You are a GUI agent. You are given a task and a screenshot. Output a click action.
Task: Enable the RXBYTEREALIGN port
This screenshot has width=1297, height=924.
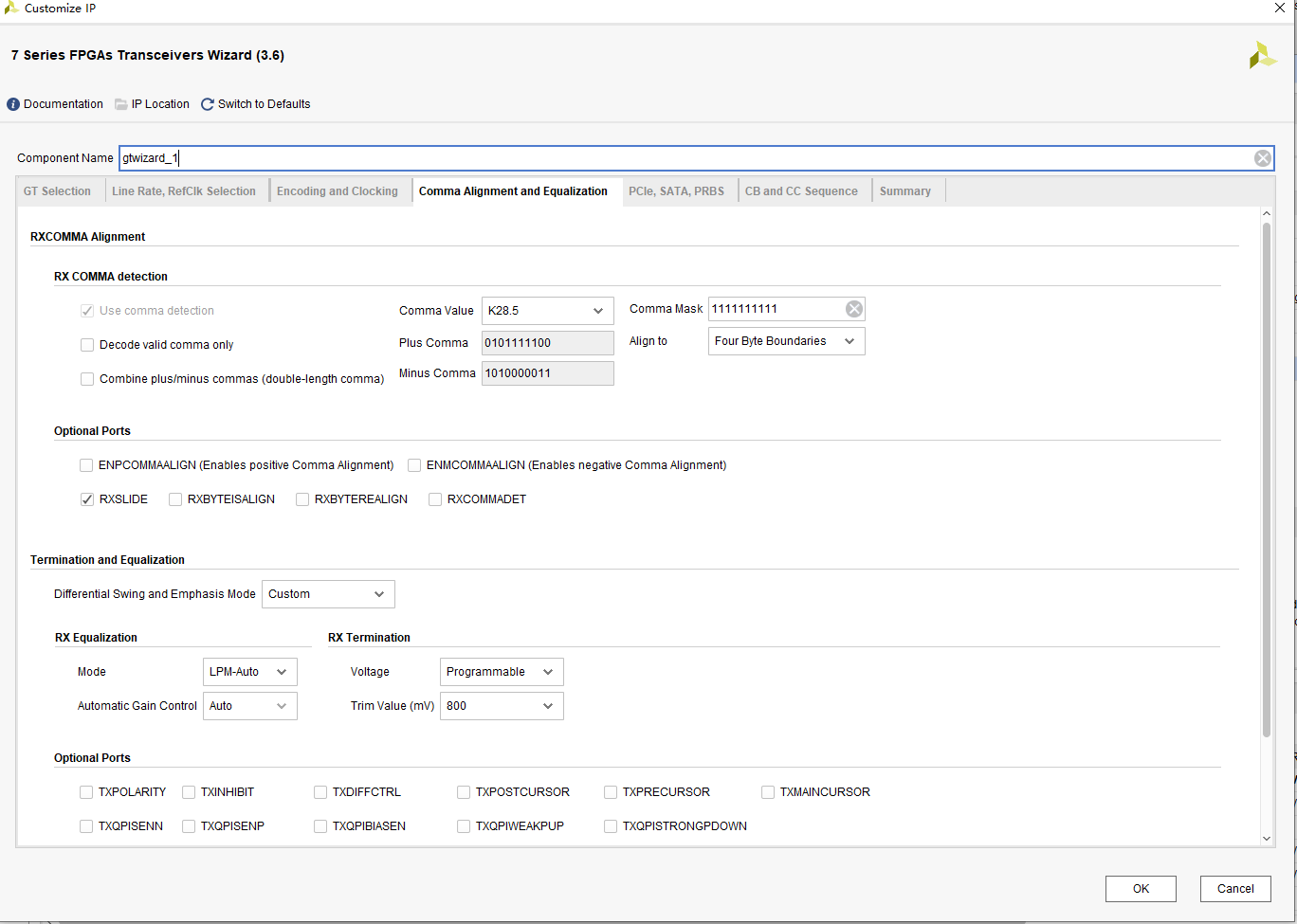(302, 499)
